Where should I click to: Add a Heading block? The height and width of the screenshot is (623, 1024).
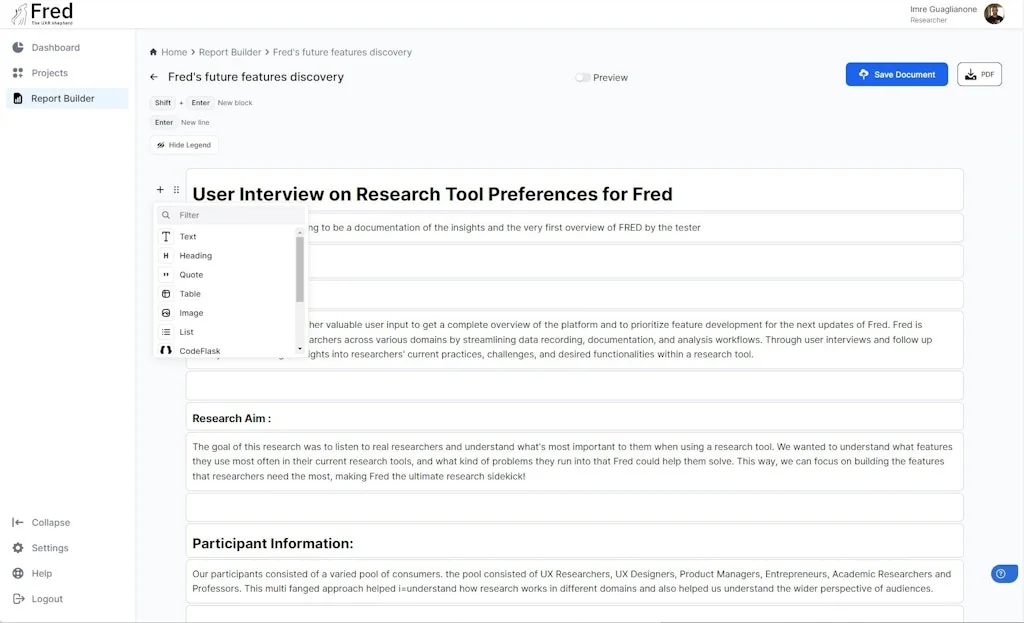[x=194, y=255]
